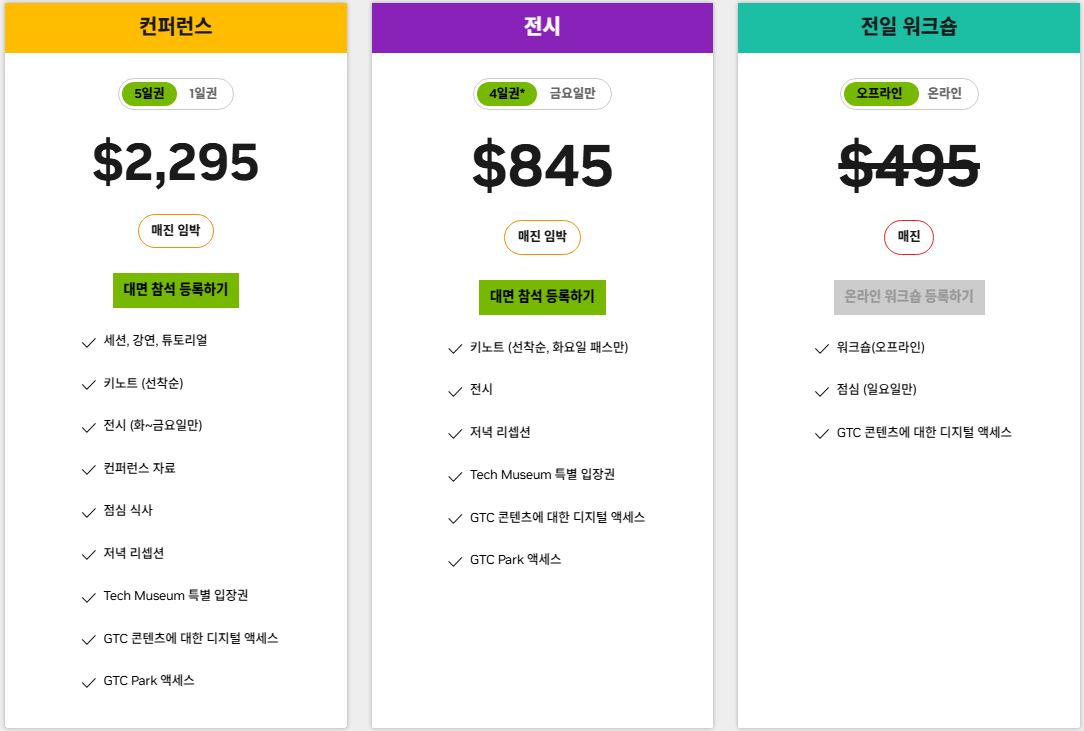
Task: Click the strikethrough price '$495'
Action: (909, 166)
